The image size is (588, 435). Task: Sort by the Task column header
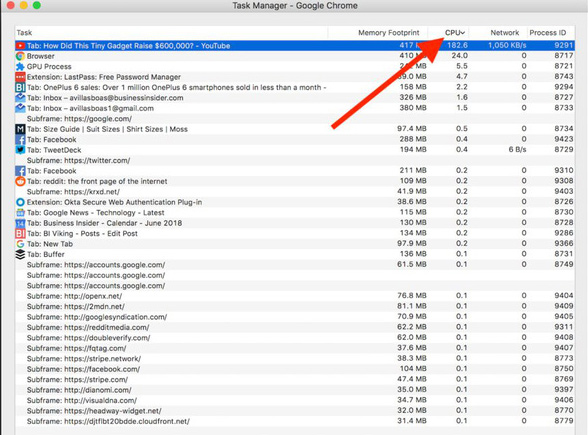pyautogui.click(x=171, y=33)
